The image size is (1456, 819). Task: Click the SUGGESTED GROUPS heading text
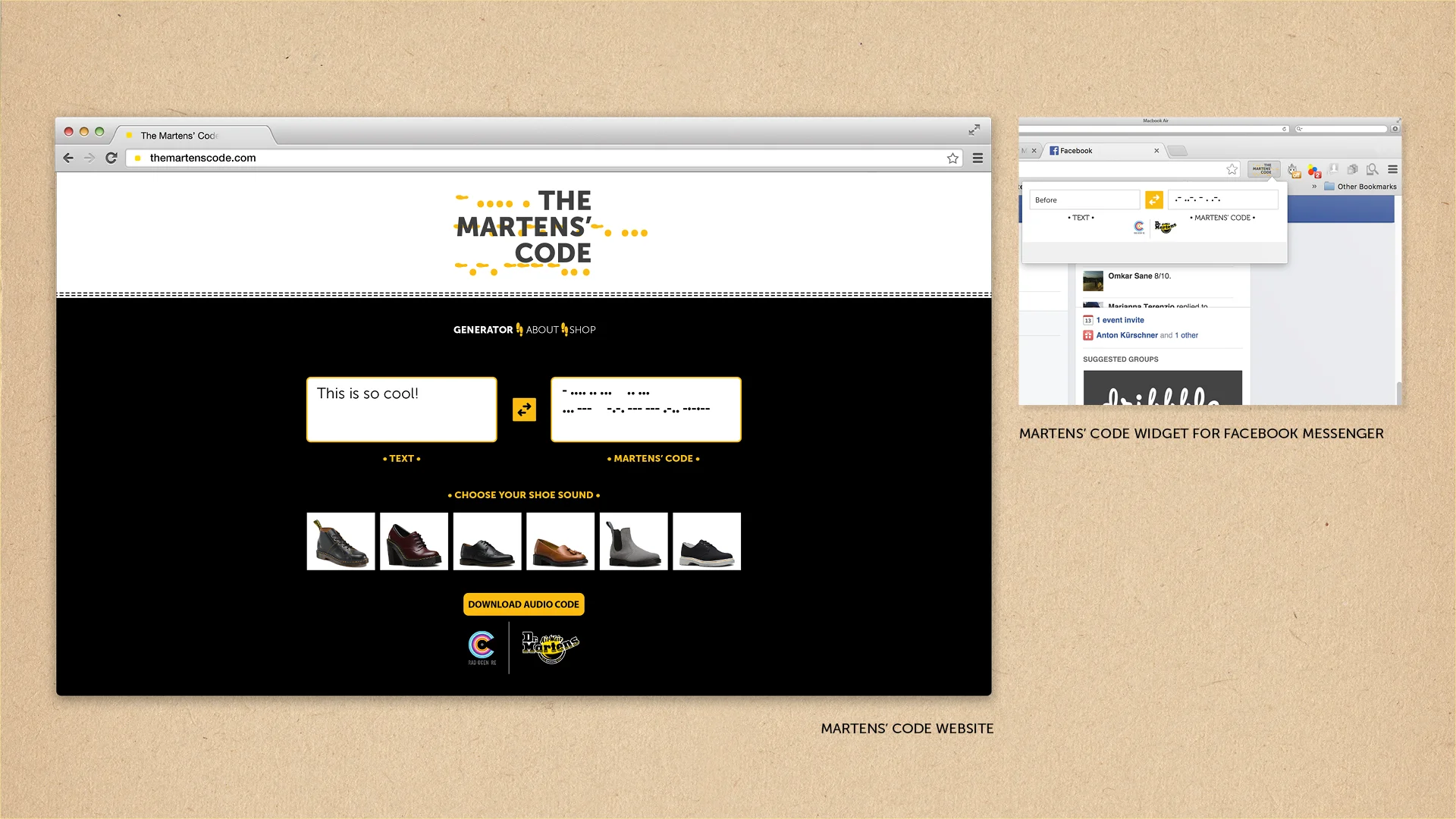[1120, 359]
